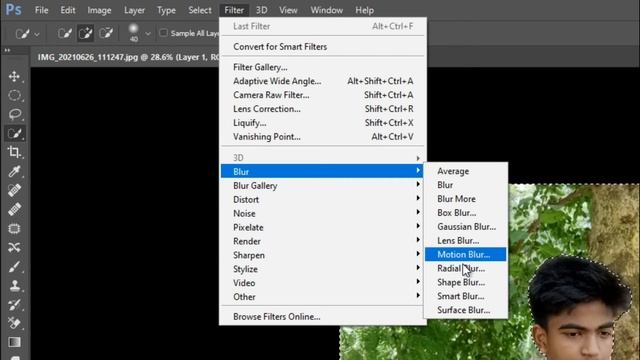640x360 pixels.
Task: Choose Vanishing Point... filter
Action: pyautogui.click(x=322, y=136)
